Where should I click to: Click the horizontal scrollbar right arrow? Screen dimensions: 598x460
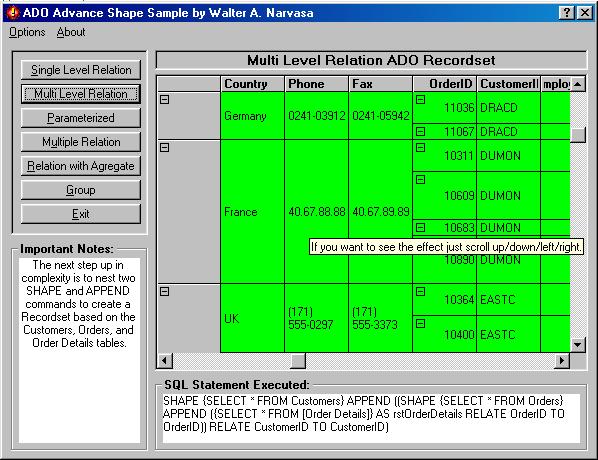tap(562, 360)
